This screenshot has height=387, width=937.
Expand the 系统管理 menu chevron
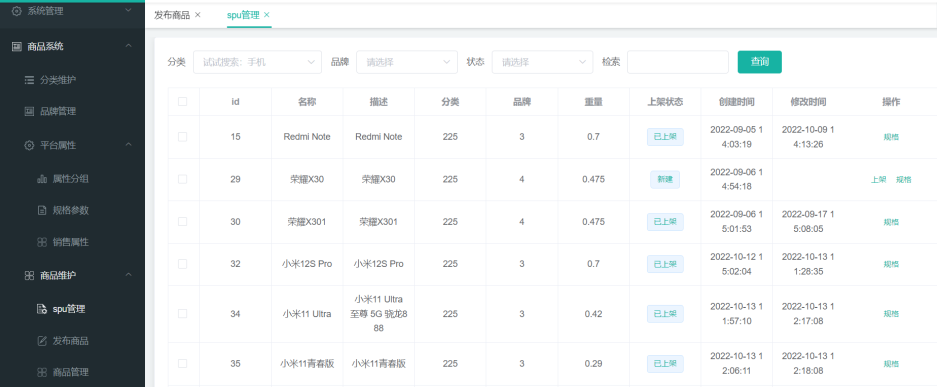128,11
